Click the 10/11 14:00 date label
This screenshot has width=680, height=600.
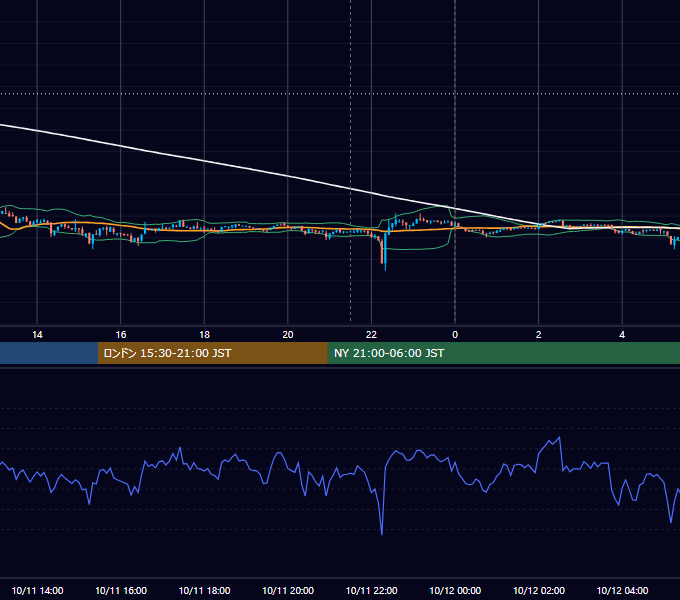(x=37, y=590)
